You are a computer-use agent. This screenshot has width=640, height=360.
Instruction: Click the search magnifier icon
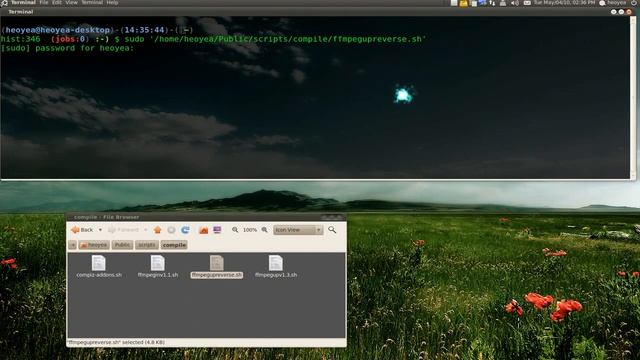click(332, 230)
